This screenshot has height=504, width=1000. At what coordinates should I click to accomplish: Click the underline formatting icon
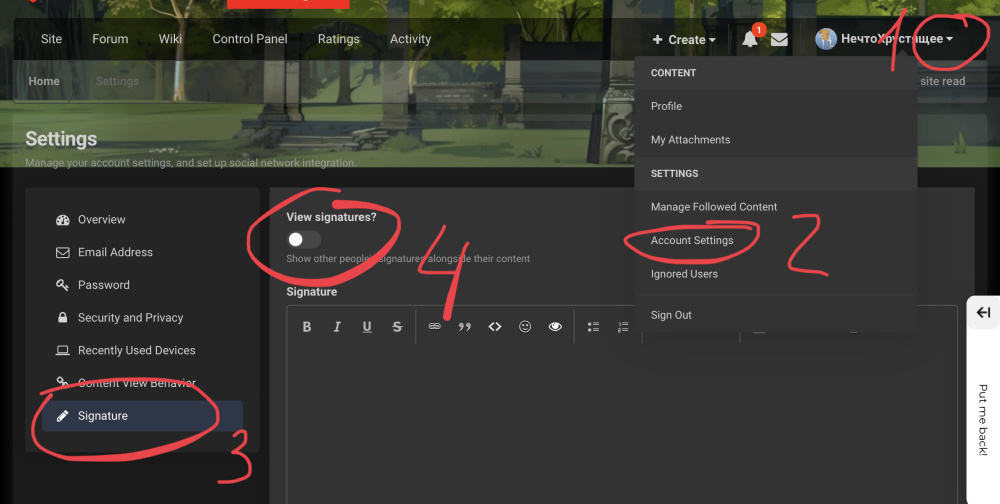[x=367, y=327]
